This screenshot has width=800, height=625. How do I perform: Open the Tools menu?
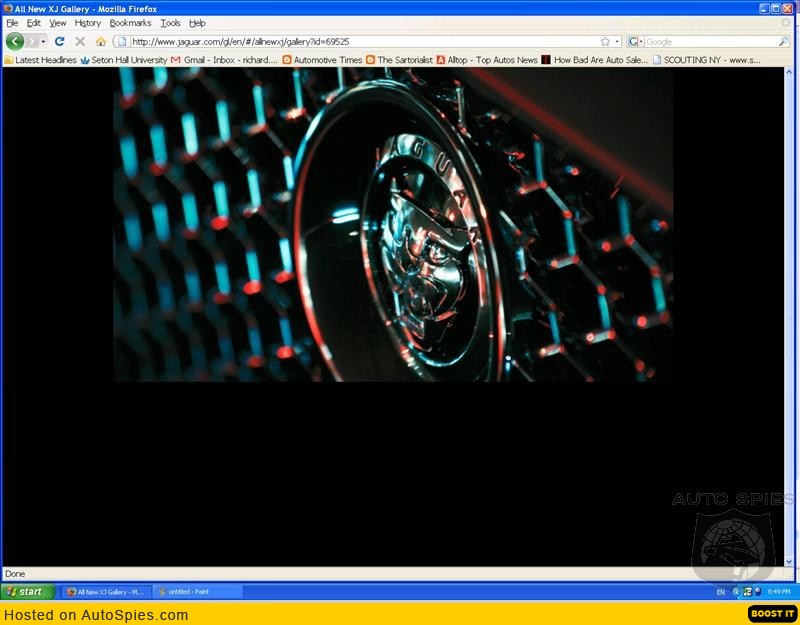(x=170, y=23)
